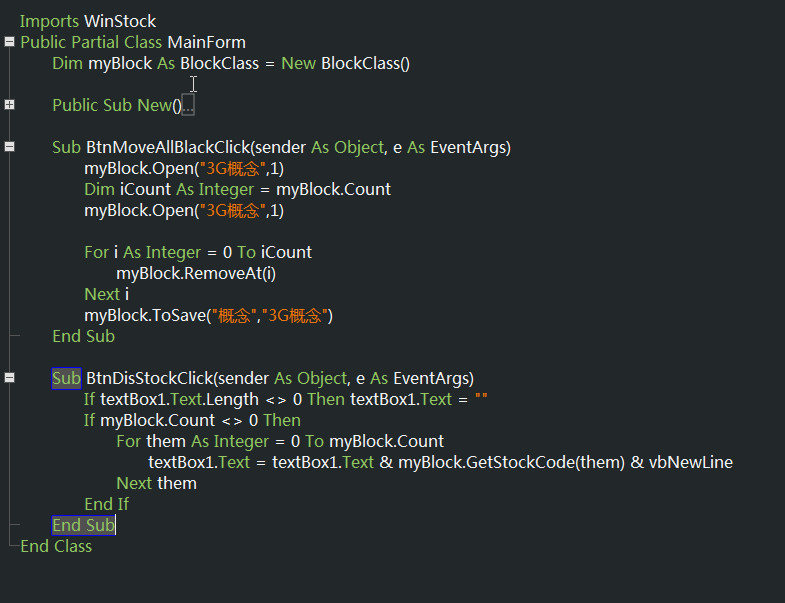Open the collapsed "..." box after New()
Screen dimensions: 785x603
188,105
